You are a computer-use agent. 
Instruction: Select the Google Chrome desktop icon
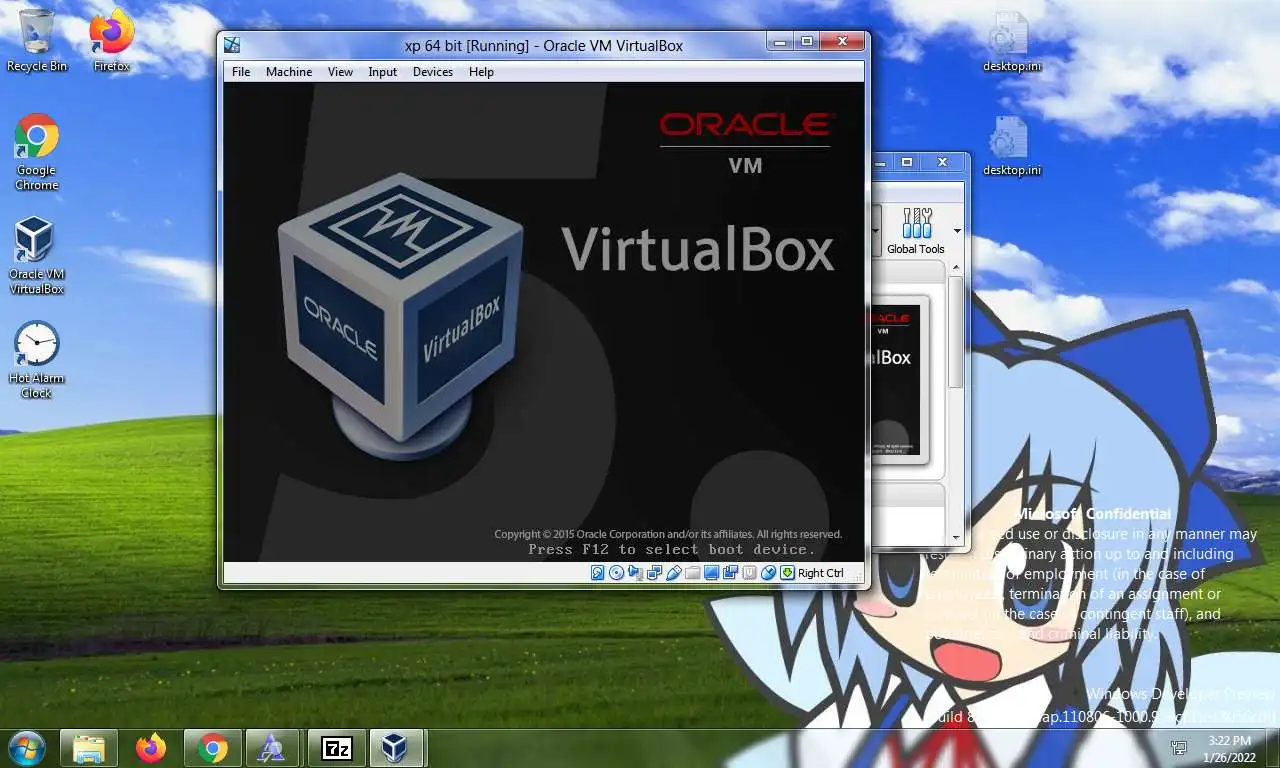[x=37, y=152]
